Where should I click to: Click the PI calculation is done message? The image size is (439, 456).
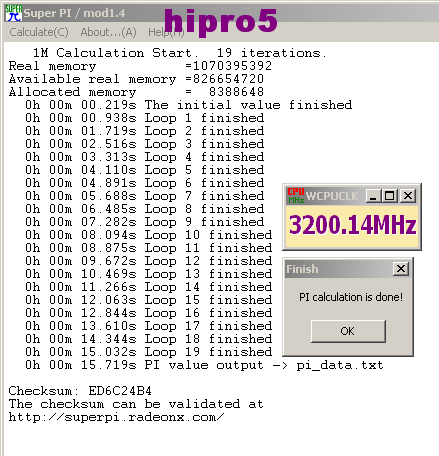351,297
